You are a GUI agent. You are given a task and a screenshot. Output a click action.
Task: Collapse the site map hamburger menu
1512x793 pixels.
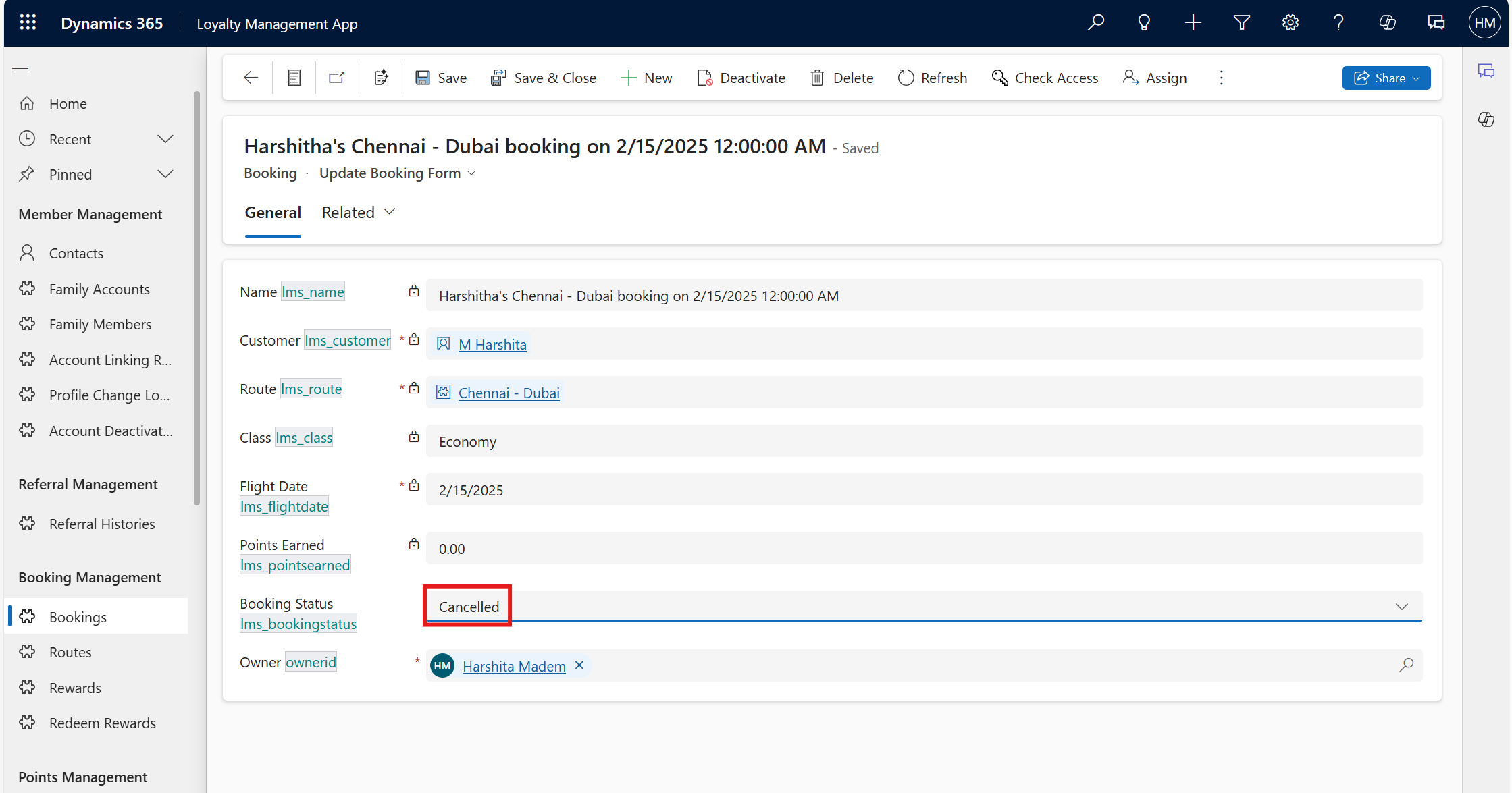(x=20, y=68)
